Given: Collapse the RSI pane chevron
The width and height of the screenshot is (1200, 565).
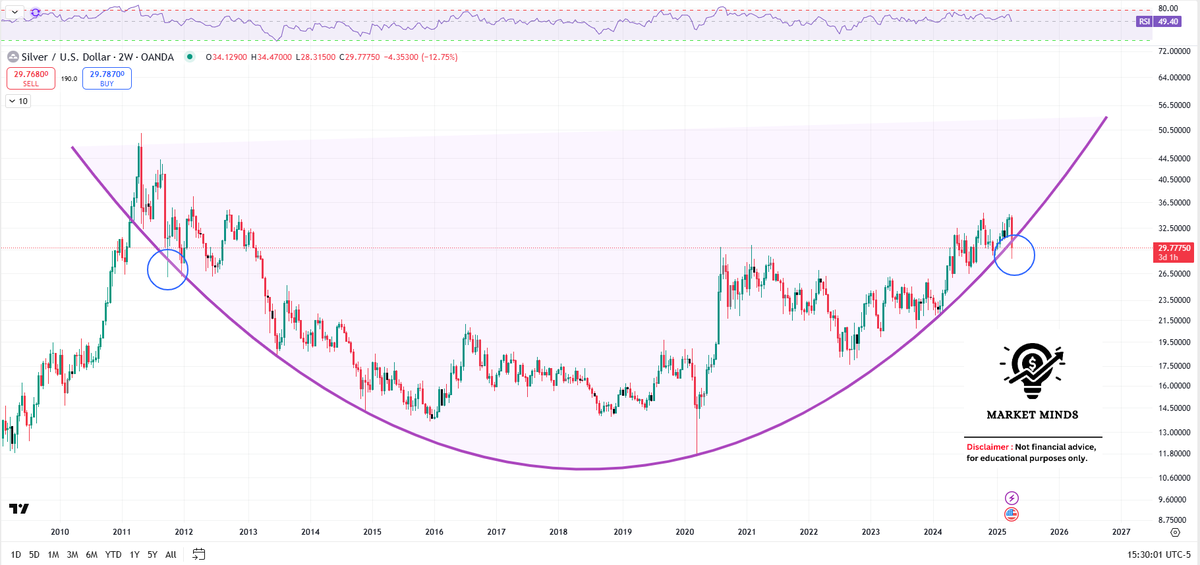Looking at the screenshot, I should coord(14,12).
